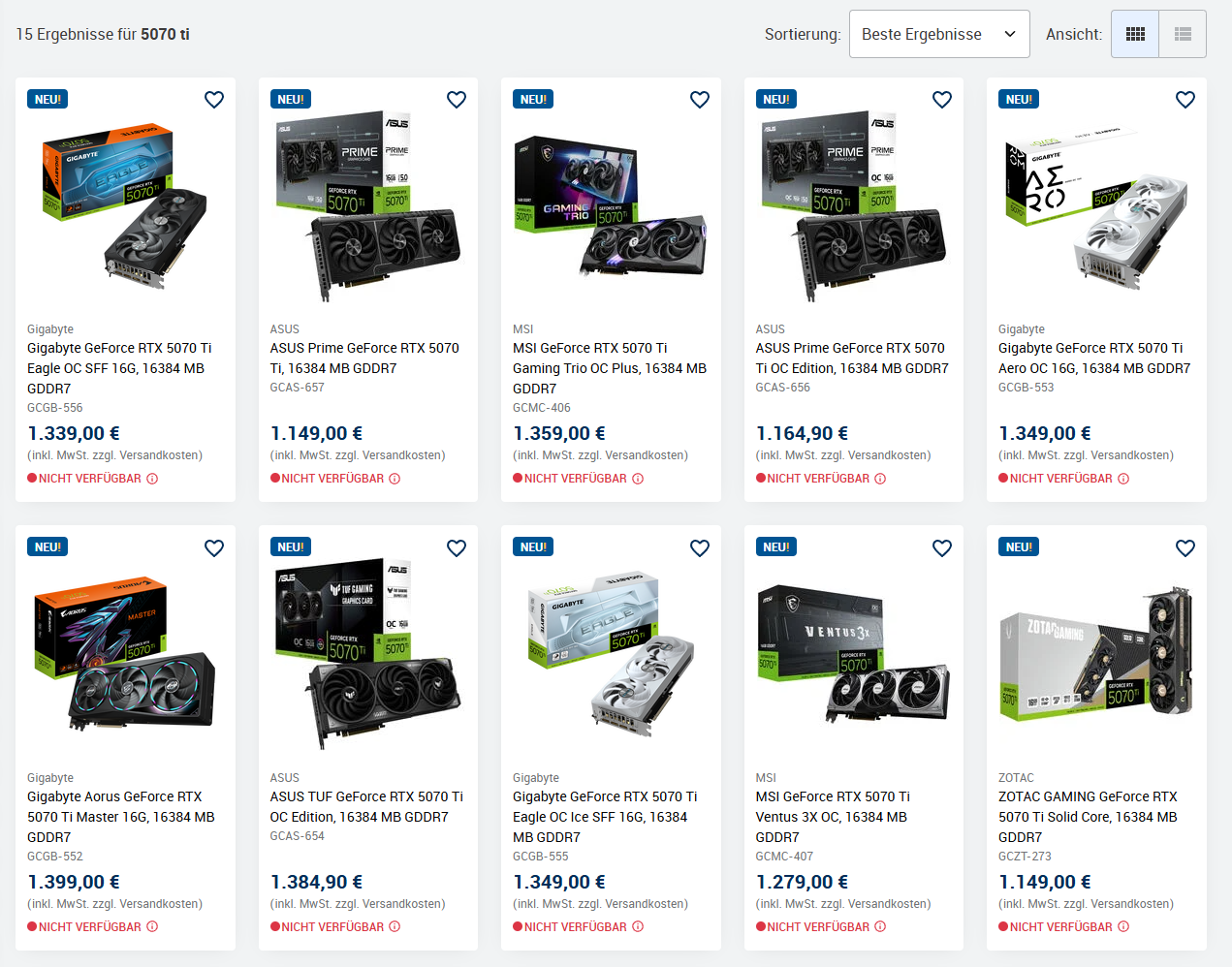Expand sorting options via chevron arrow
Screen dimensions: 1232x967
click(x=1010, y=34)
